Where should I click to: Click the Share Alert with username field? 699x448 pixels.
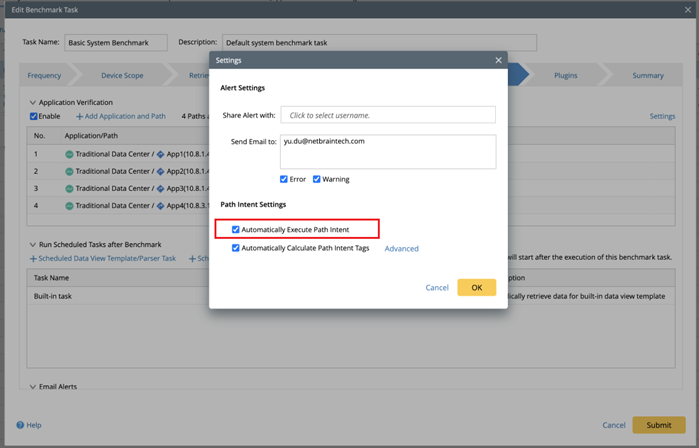(x=388, y=115)
